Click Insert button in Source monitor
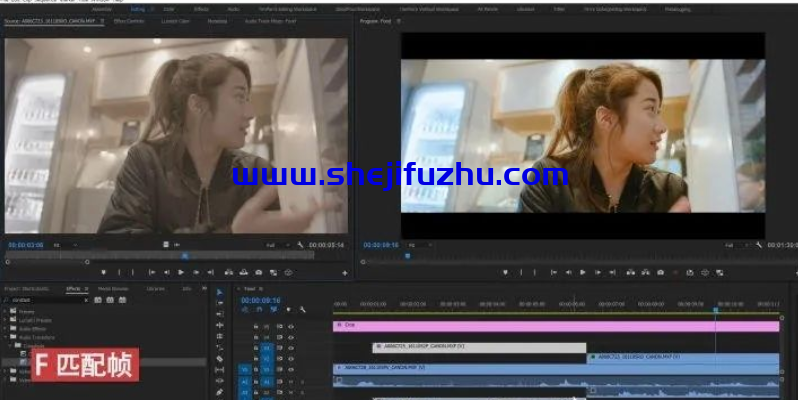The height and width of the screenshot is (400, 798). pos(229,272)
